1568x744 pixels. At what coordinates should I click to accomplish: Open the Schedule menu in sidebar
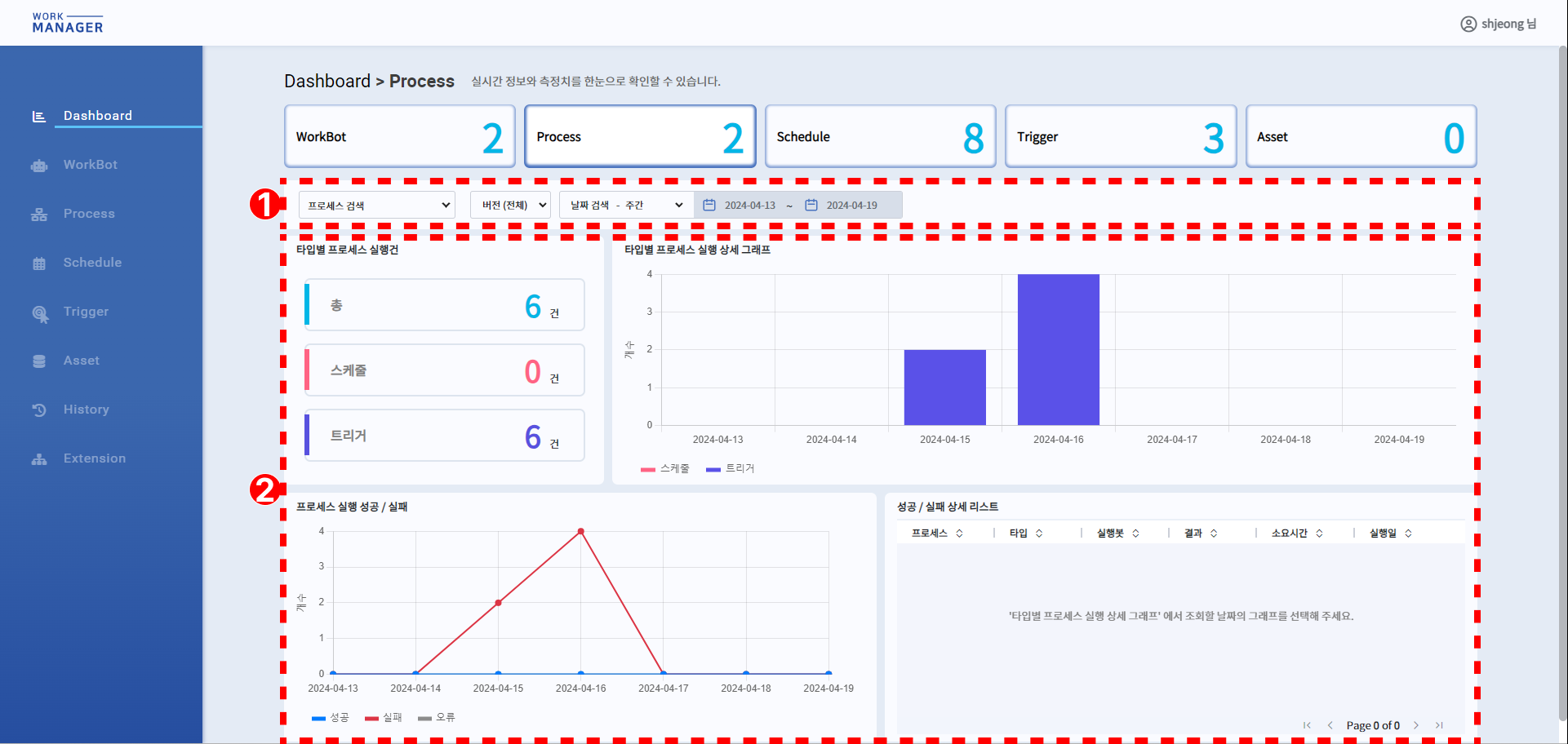tap(92, 263)
